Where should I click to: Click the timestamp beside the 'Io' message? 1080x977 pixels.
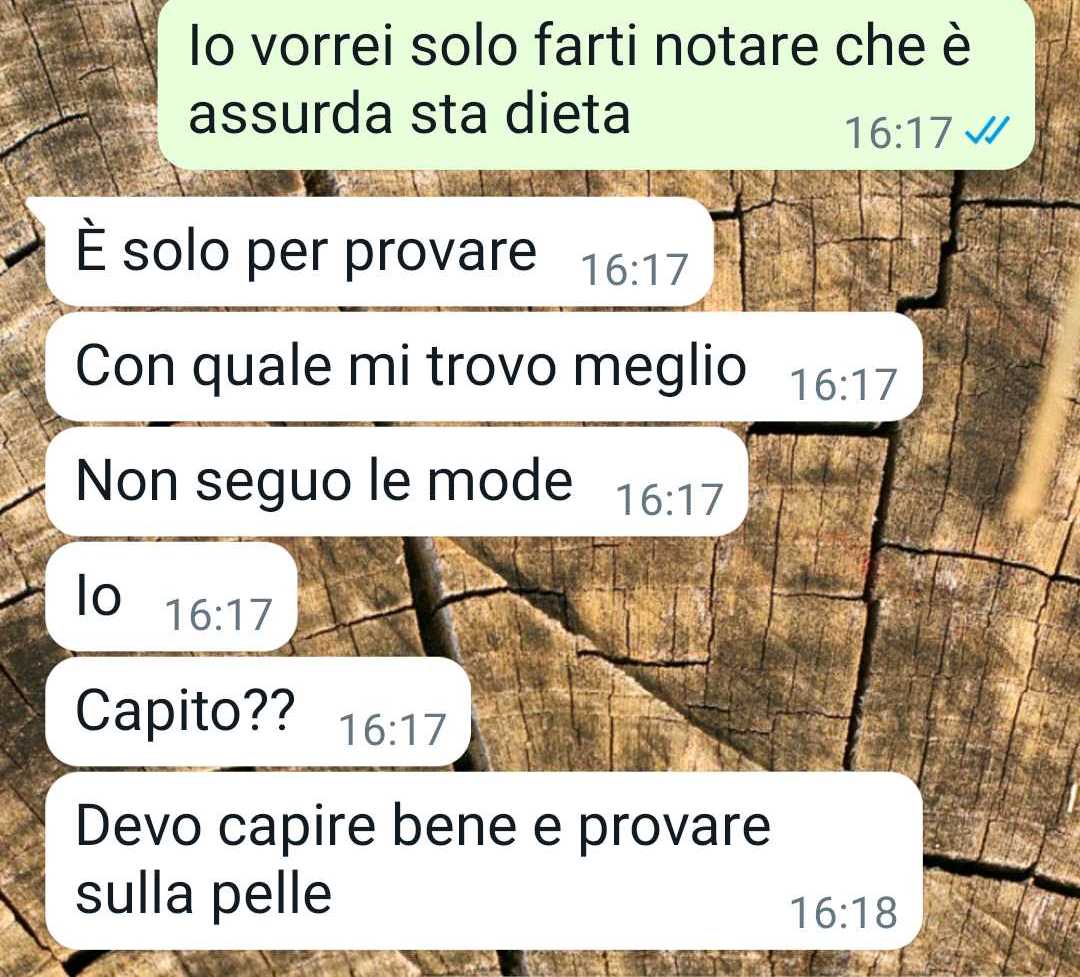click(219, 614)
